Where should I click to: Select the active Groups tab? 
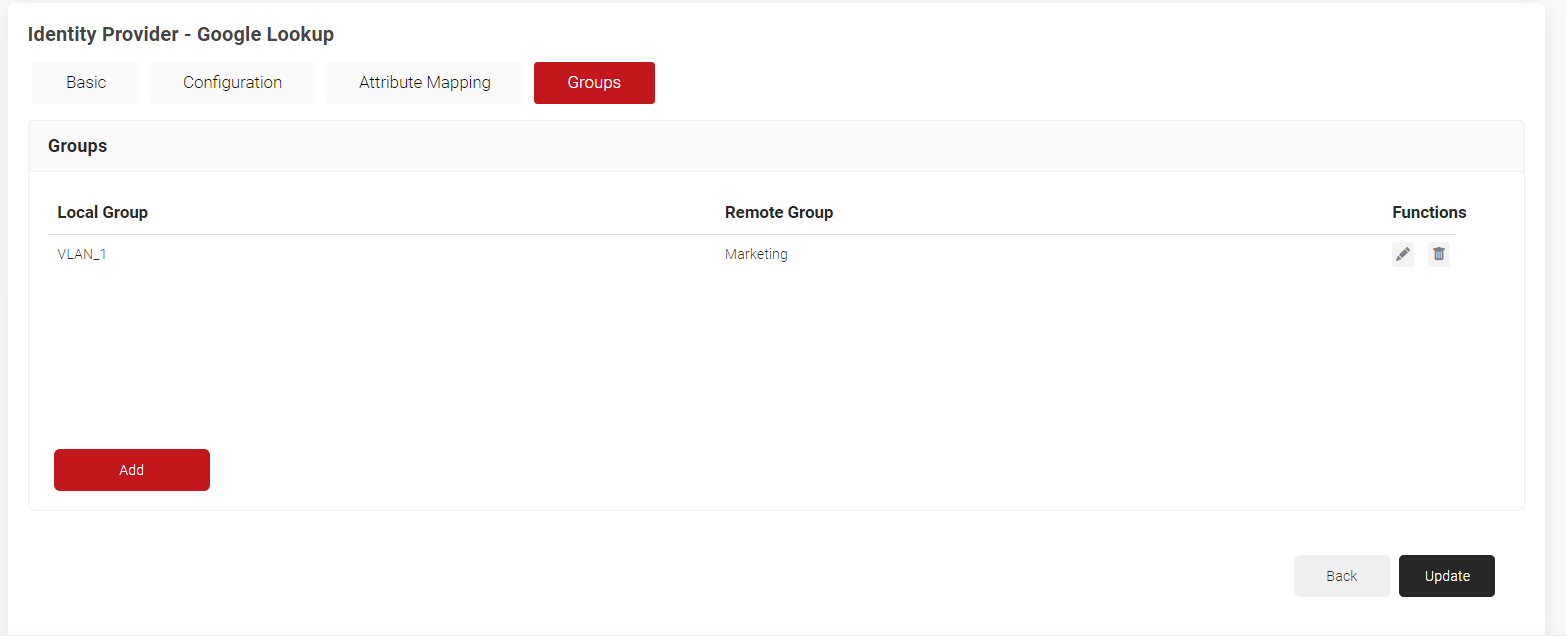594,83
